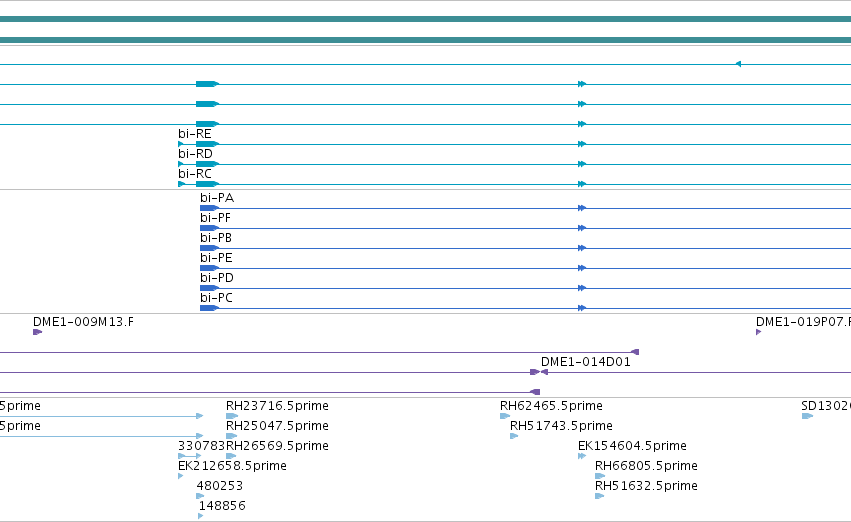
Task: Click the bi-PD protein label
Action: 217,278
